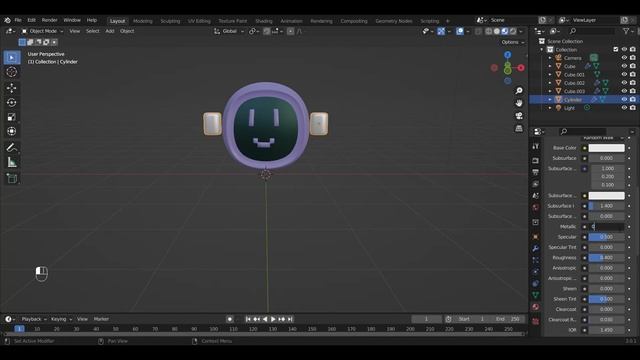The height and width of the screenshot is (360, 640).
Task: Open the Material properties tab icon
Action: pyautogui.click(x=536, y=307)
